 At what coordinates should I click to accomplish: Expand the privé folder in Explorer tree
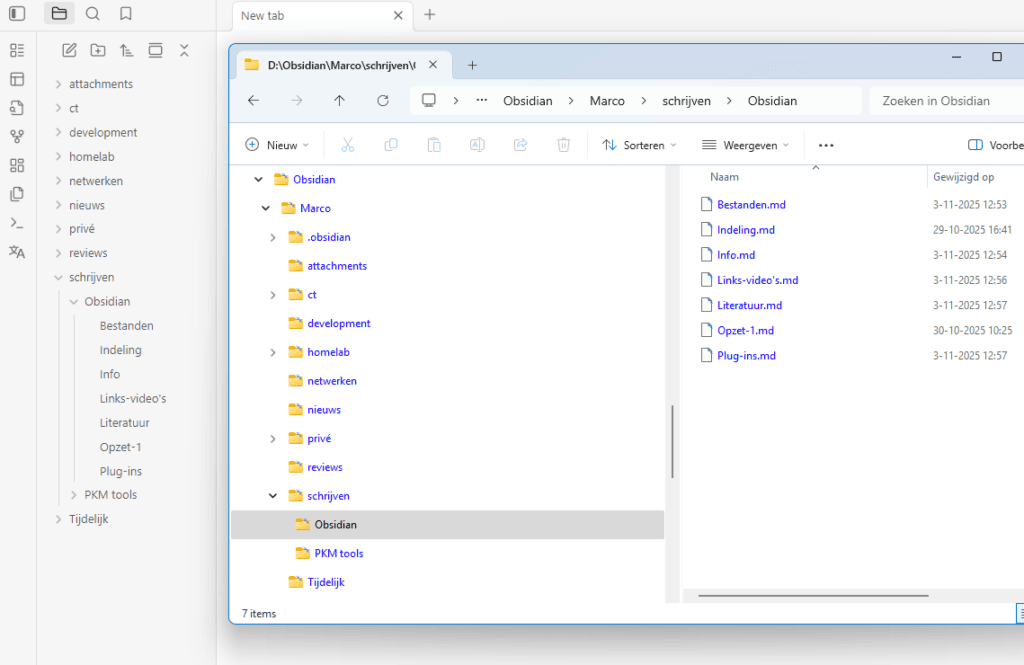273,438
